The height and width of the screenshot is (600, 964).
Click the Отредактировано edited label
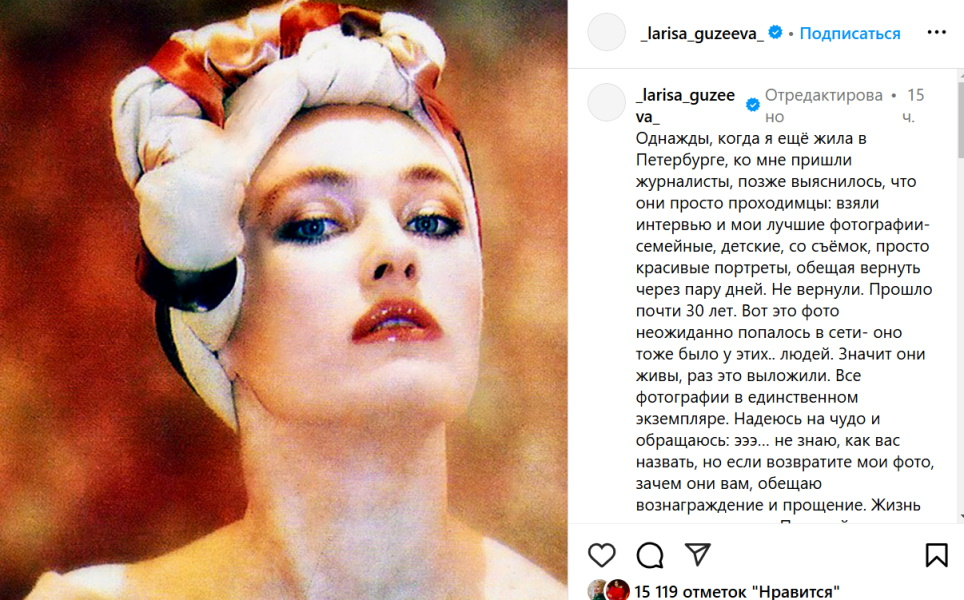(824, 106)
